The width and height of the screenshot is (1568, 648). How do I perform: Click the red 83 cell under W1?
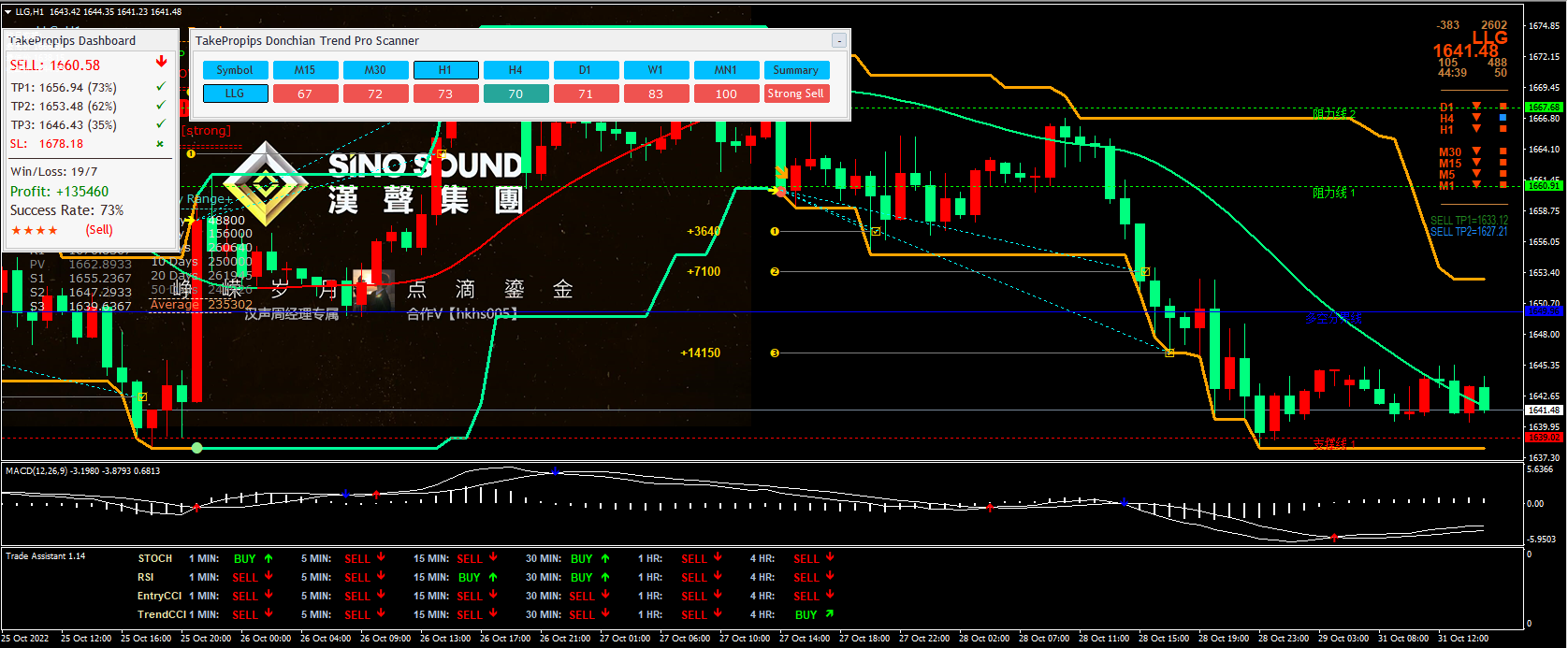[x=656, y=94]
